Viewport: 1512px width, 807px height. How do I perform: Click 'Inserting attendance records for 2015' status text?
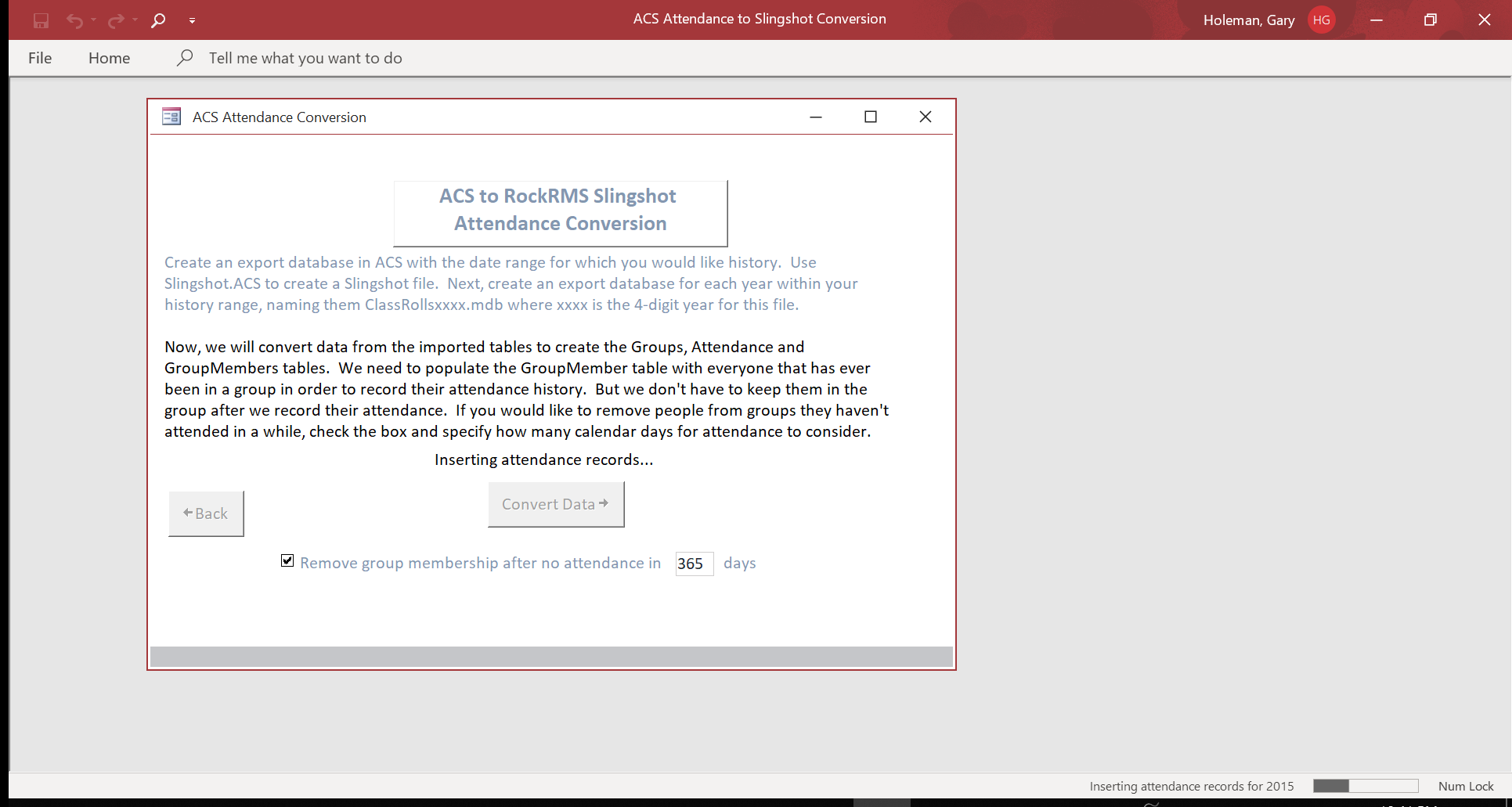pyautogui.click(x=1192, y=786)
